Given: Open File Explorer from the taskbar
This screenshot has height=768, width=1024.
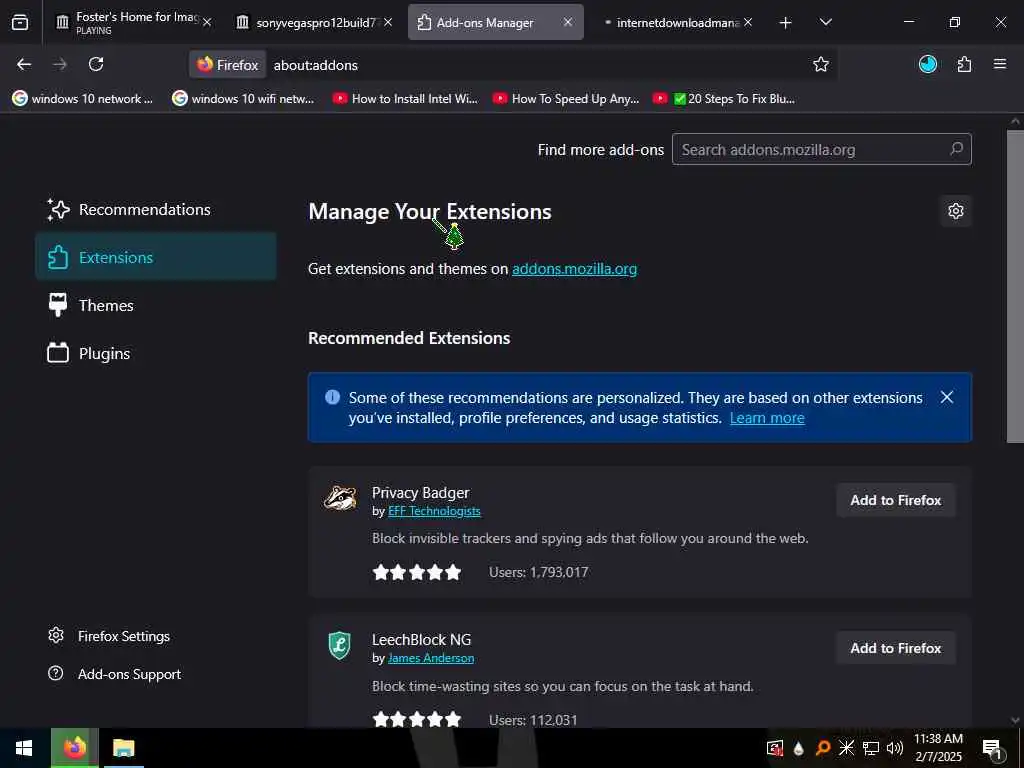Looking at the screenshot, I should coord(123,748).
